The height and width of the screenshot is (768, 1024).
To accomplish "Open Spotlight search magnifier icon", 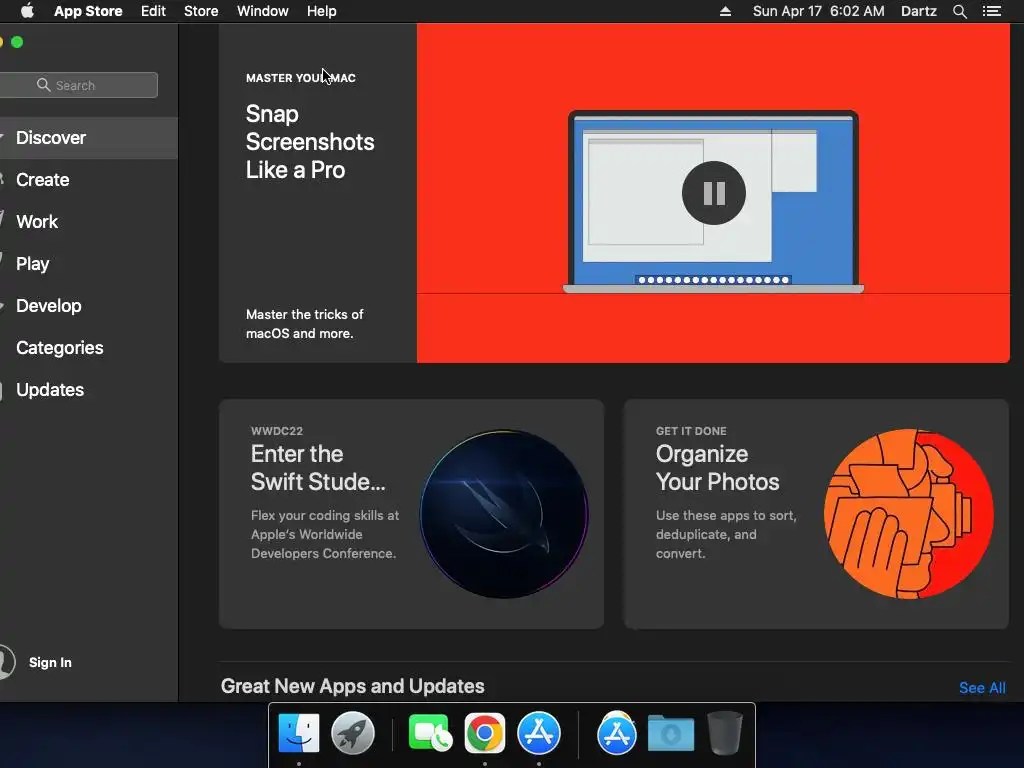I will coord(959,11).
